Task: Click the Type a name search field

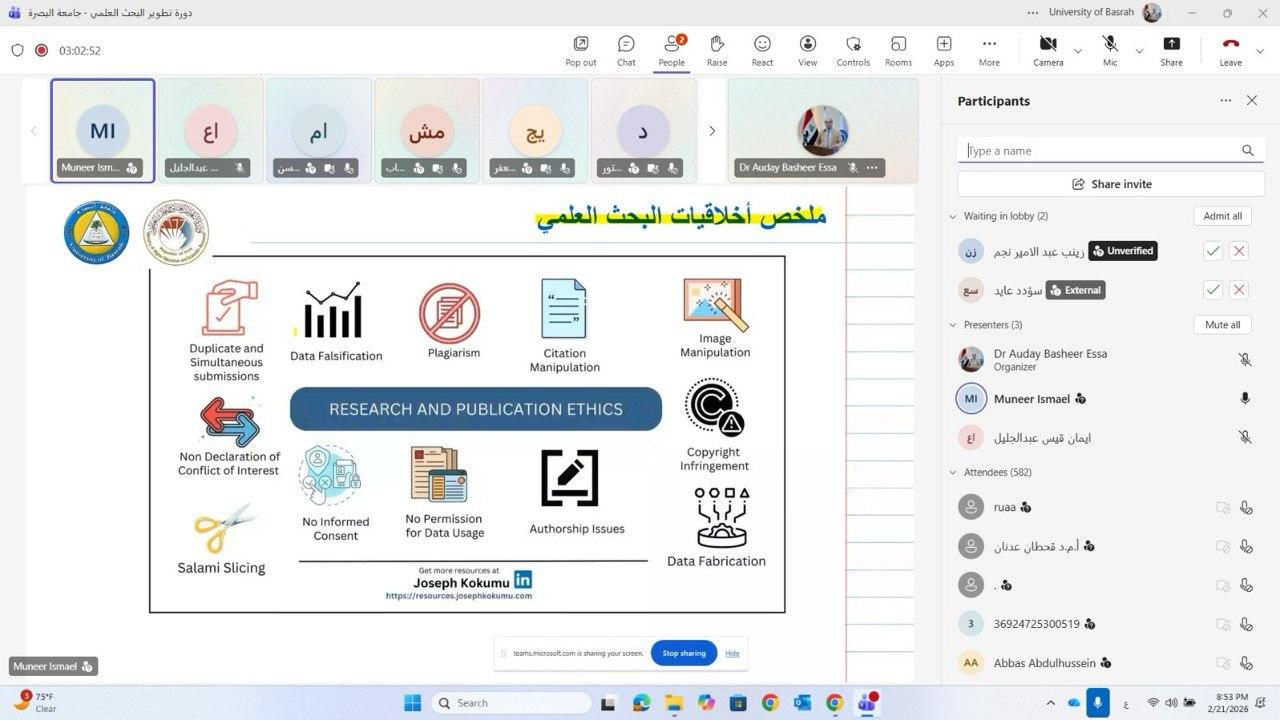Action: (1100, 151)
